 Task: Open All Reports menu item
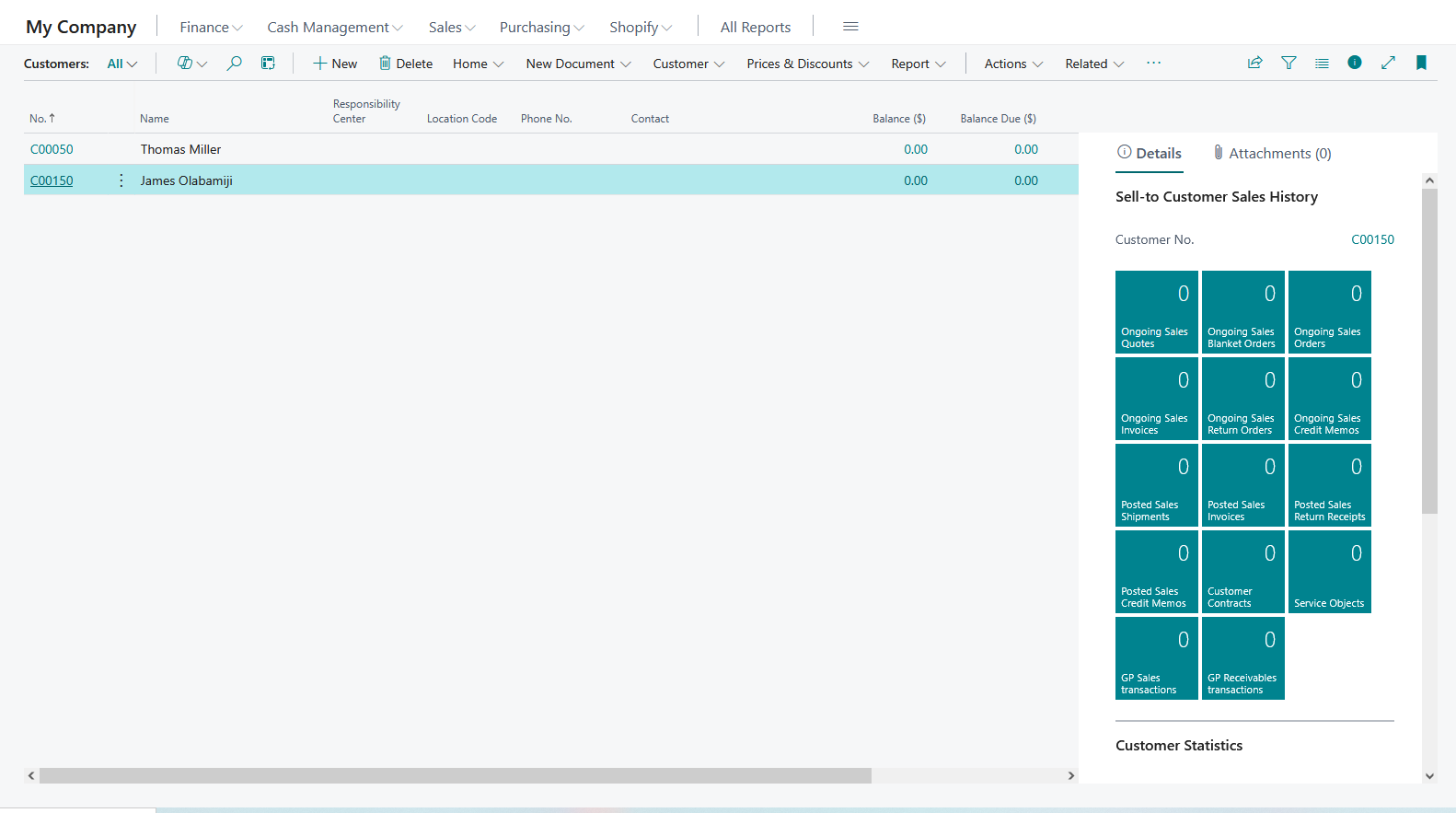point(755,28)
